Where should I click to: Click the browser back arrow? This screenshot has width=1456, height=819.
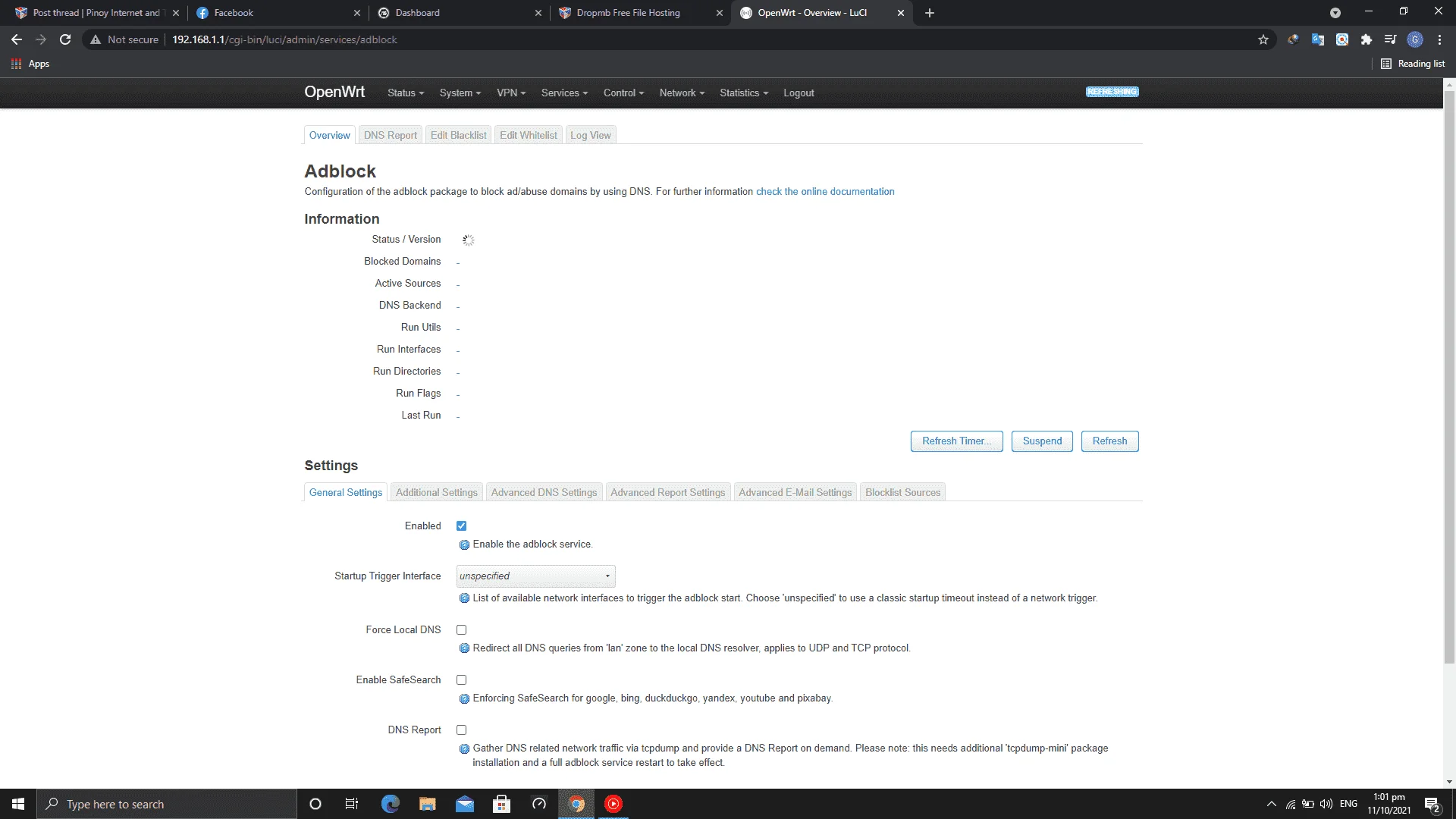[17, 39]
